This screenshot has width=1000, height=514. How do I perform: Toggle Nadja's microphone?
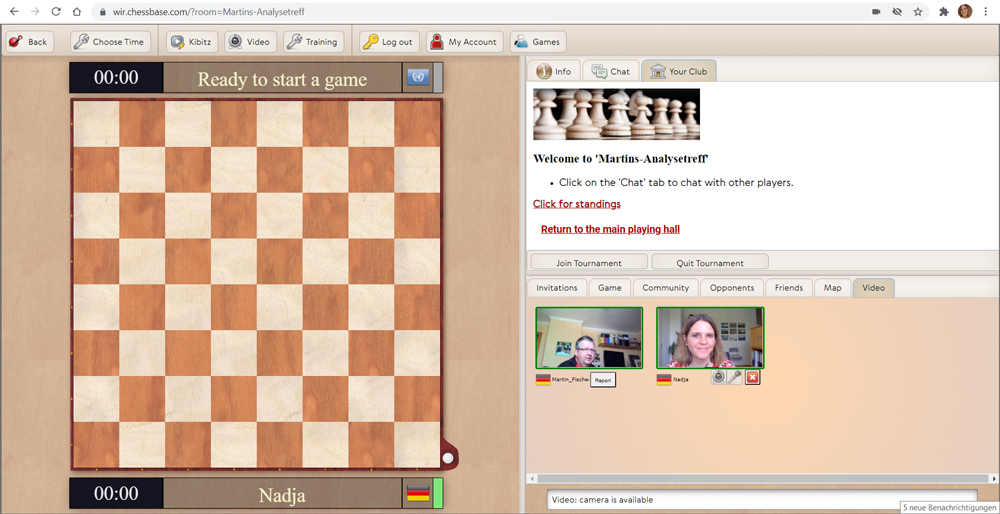[735, 377]
